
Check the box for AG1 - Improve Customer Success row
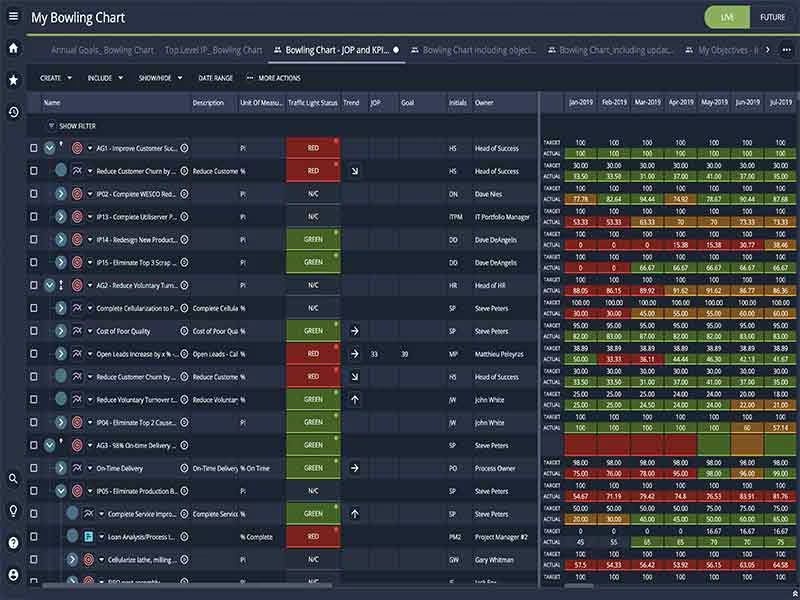tap(34, 148)
